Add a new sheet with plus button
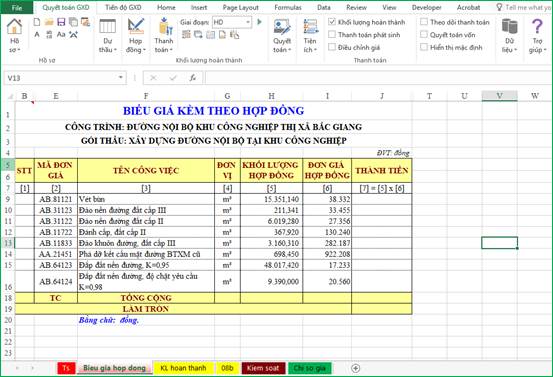The image size is (553, 377). click(x=356, y=368)
